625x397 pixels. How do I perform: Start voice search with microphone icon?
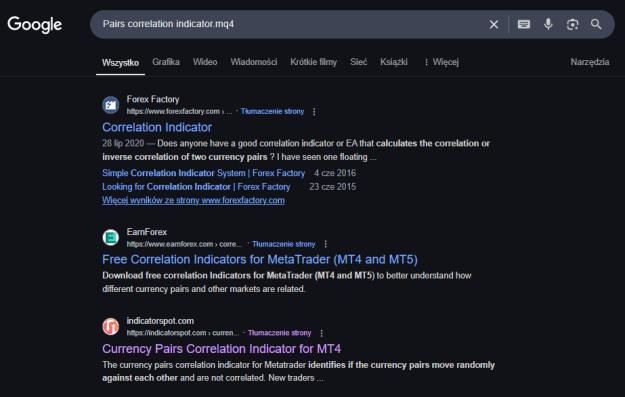548,24
